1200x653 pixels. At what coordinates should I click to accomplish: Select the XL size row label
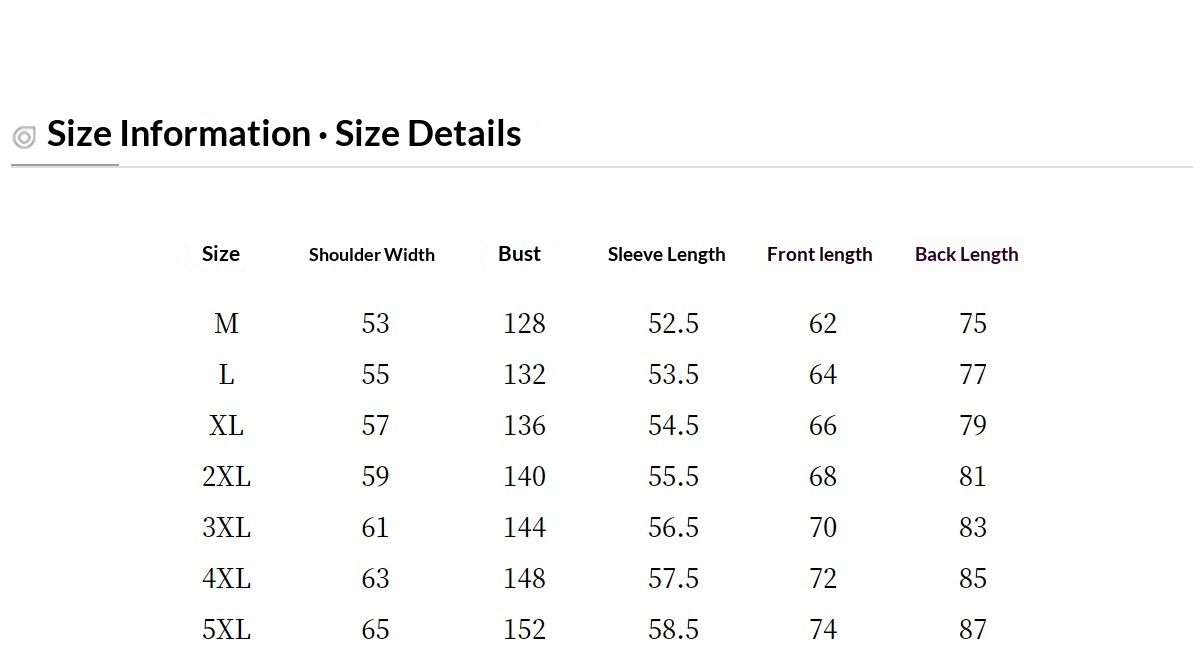pos(226,426)
